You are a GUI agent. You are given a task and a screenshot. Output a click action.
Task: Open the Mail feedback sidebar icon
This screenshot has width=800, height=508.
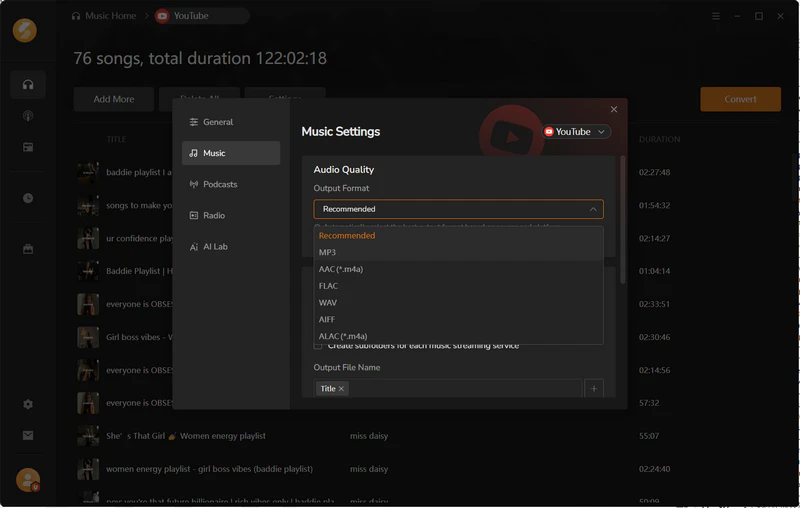28,435
